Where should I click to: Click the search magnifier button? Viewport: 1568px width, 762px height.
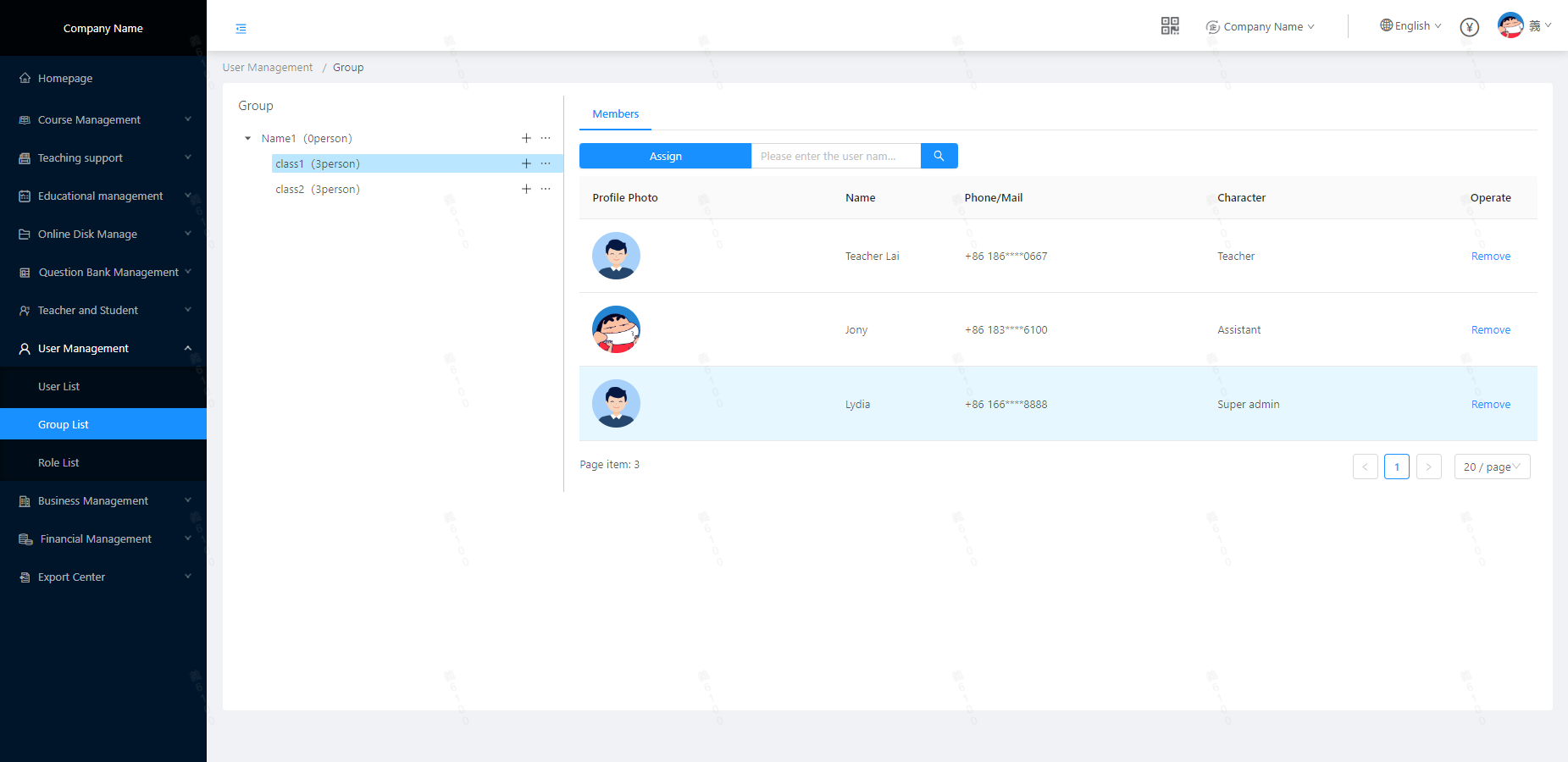pos(939,156)
